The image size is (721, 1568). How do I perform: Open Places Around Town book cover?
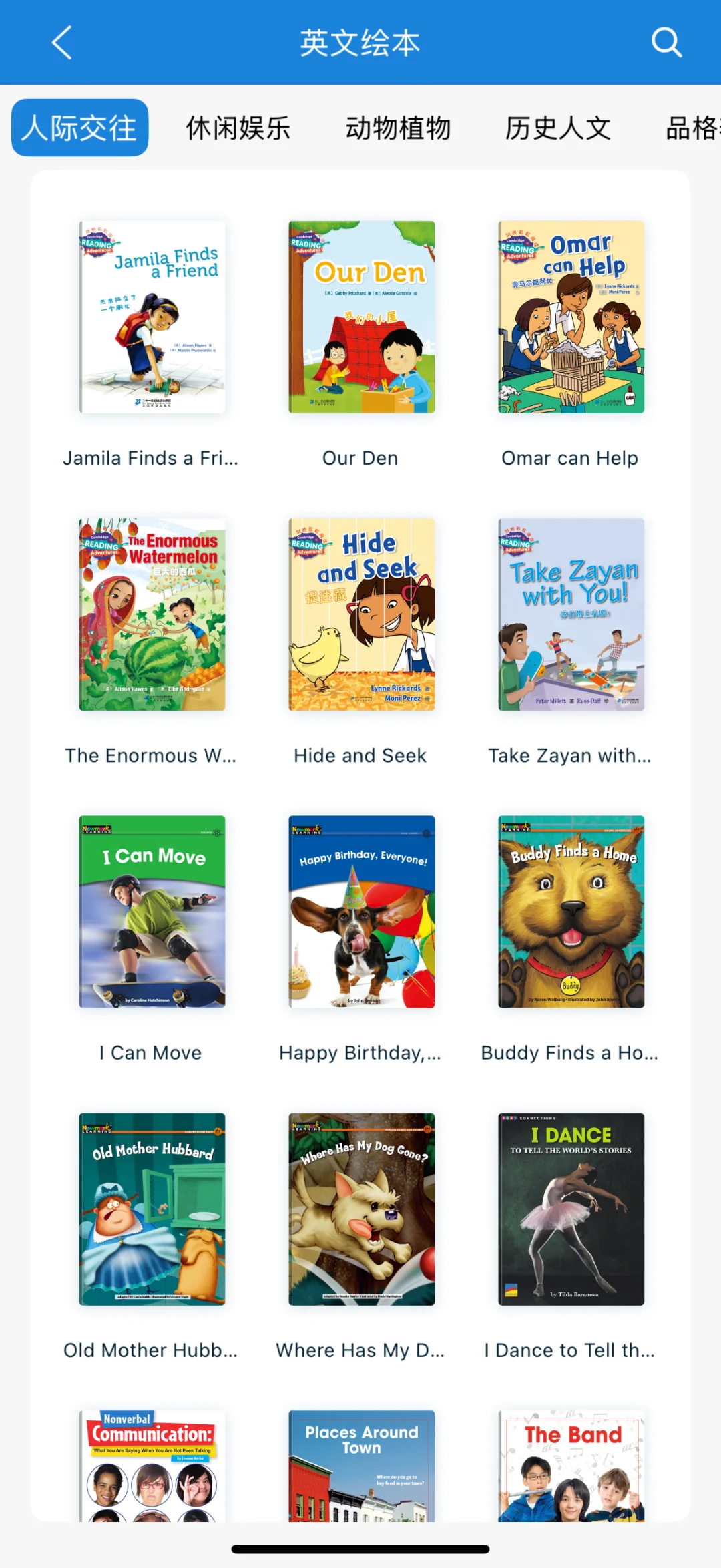[x=361, y=1466]
